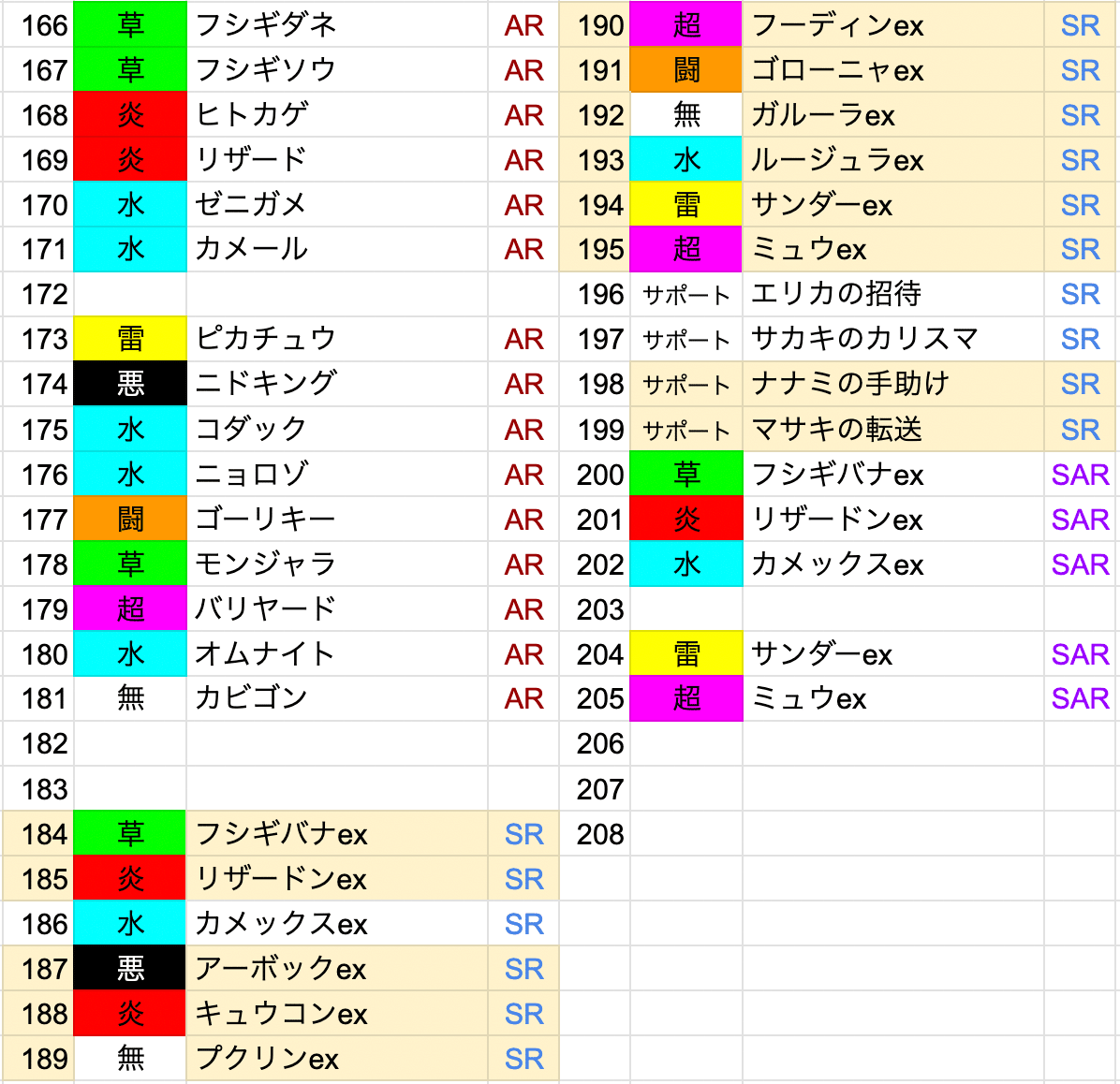Select the 無 type cell in row 192
The image size is (1120, 1084).
(685, 115)
